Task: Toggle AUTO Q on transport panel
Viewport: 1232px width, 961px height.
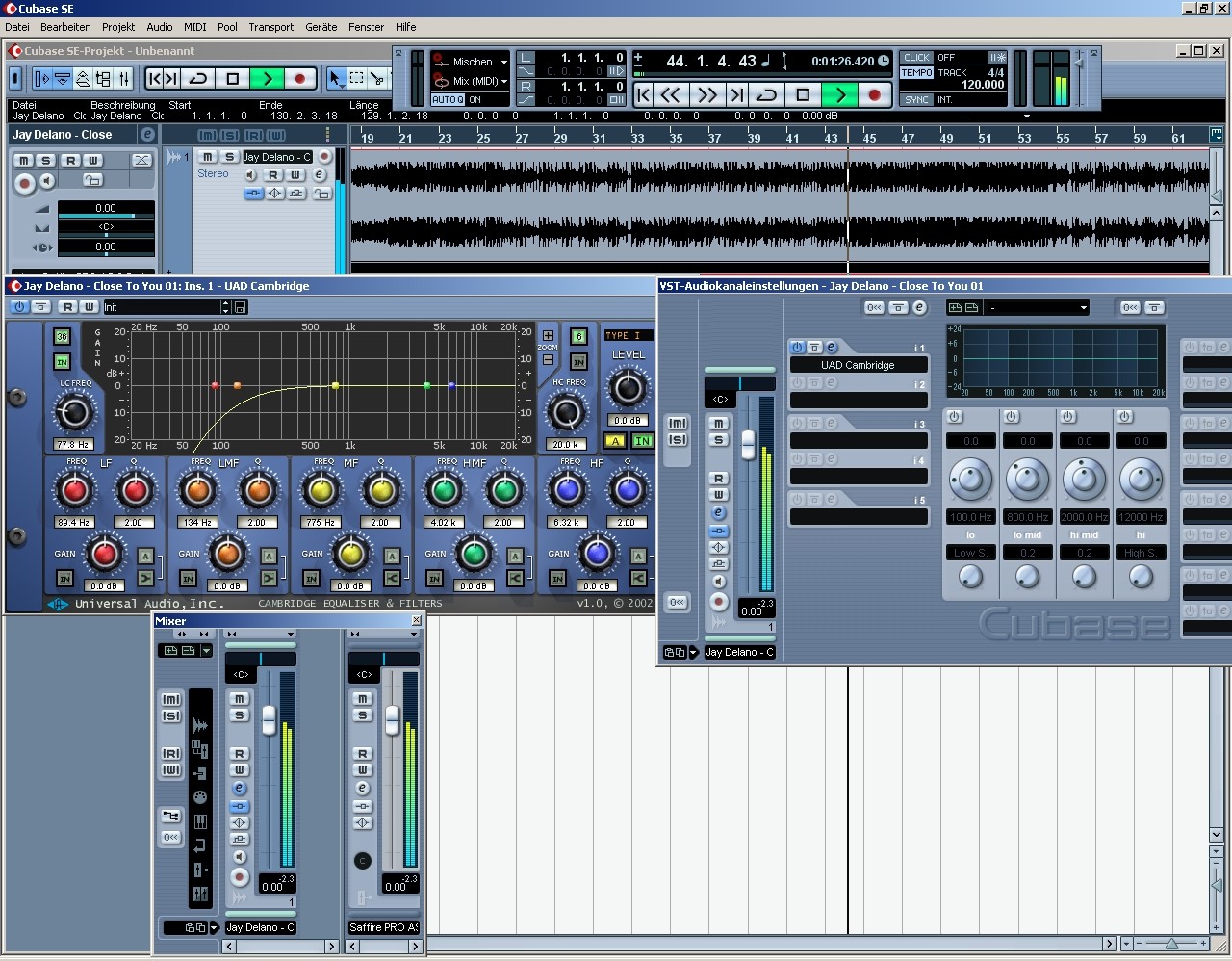Action: 448,100
